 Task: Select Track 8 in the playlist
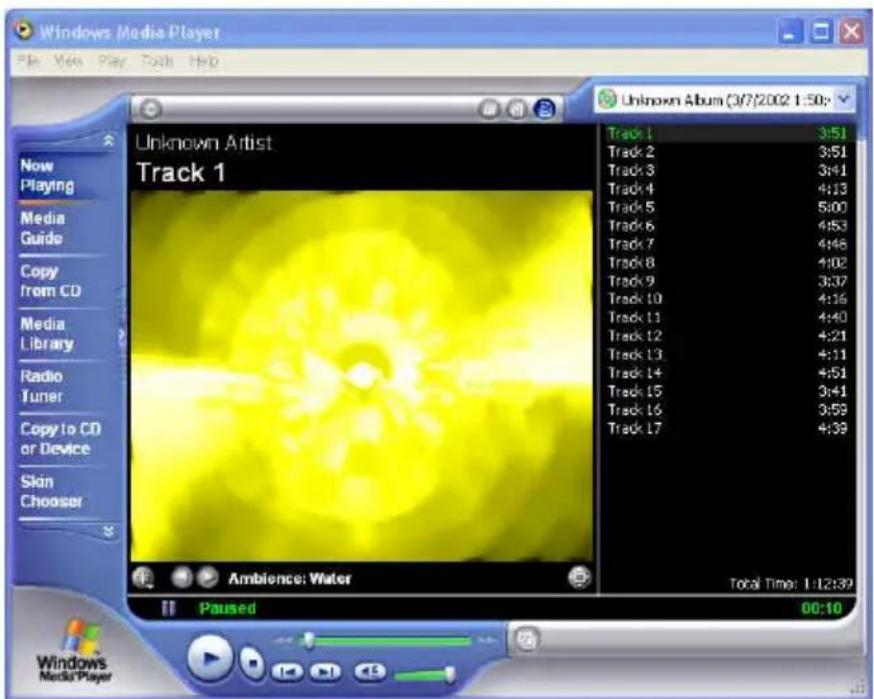click(x=727, y=263)
